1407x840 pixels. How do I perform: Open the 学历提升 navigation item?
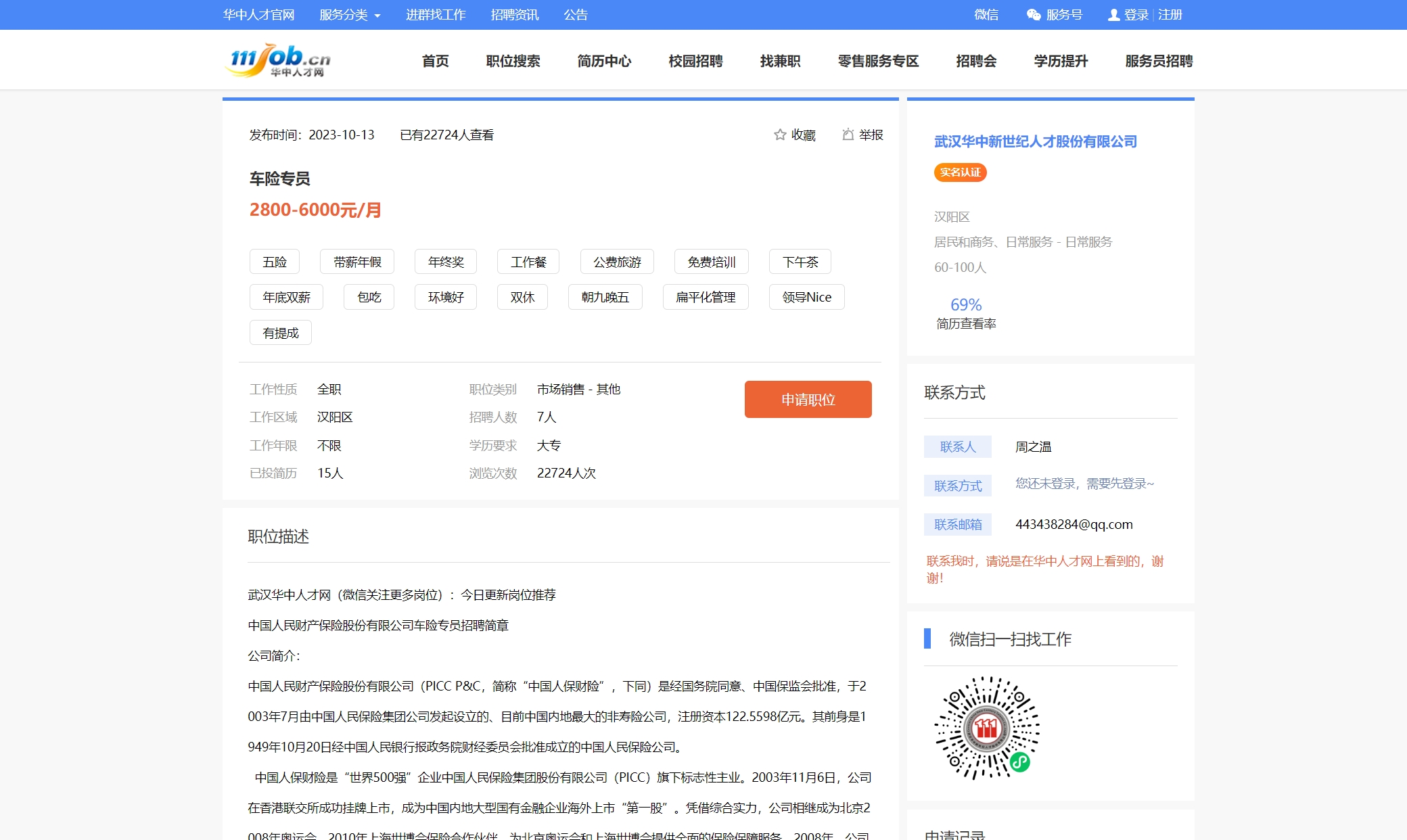click(1061, 61)
